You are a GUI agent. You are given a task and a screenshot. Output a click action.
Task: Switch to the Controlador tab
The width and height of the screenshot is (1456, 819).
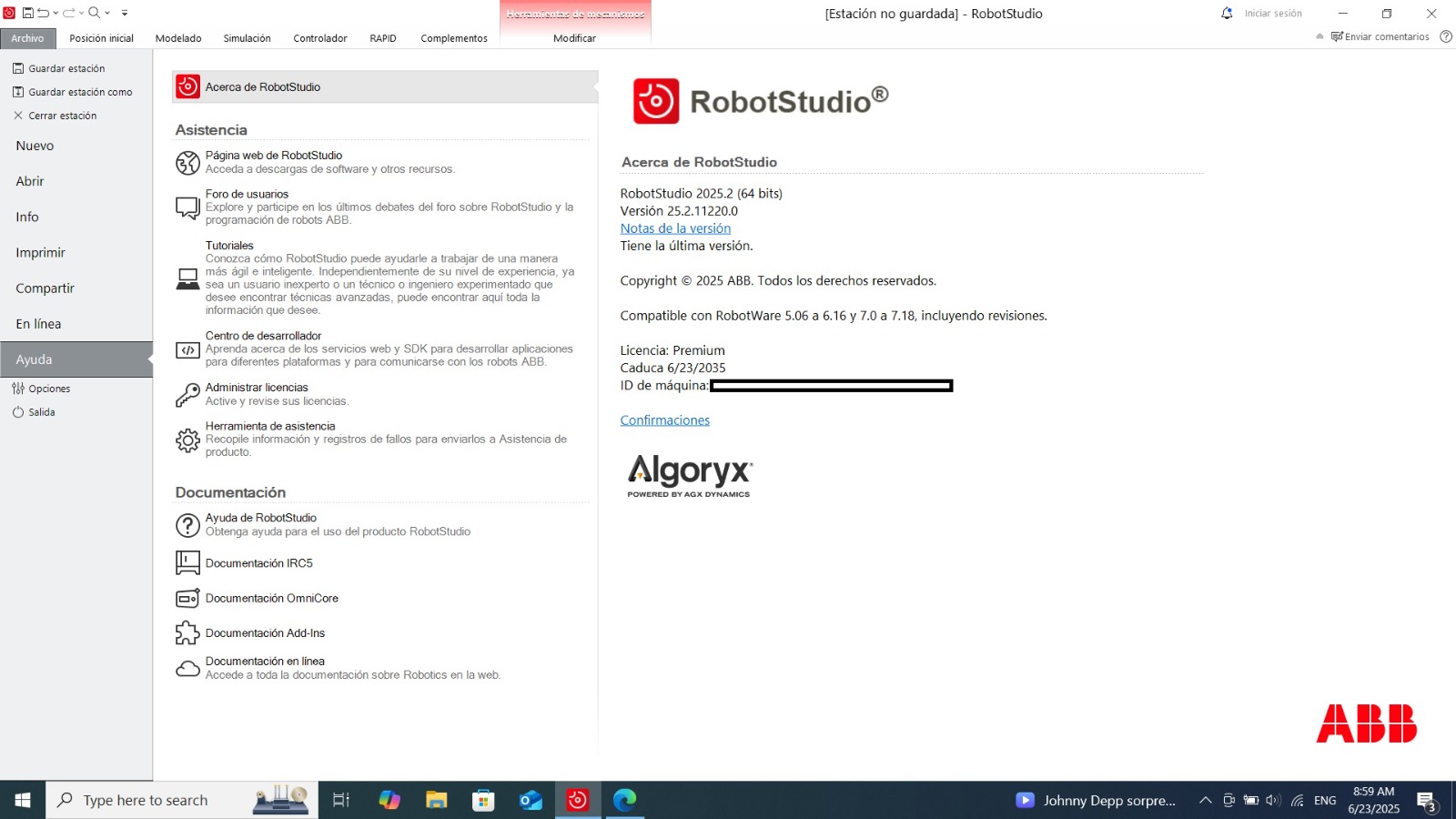(320, 38)
